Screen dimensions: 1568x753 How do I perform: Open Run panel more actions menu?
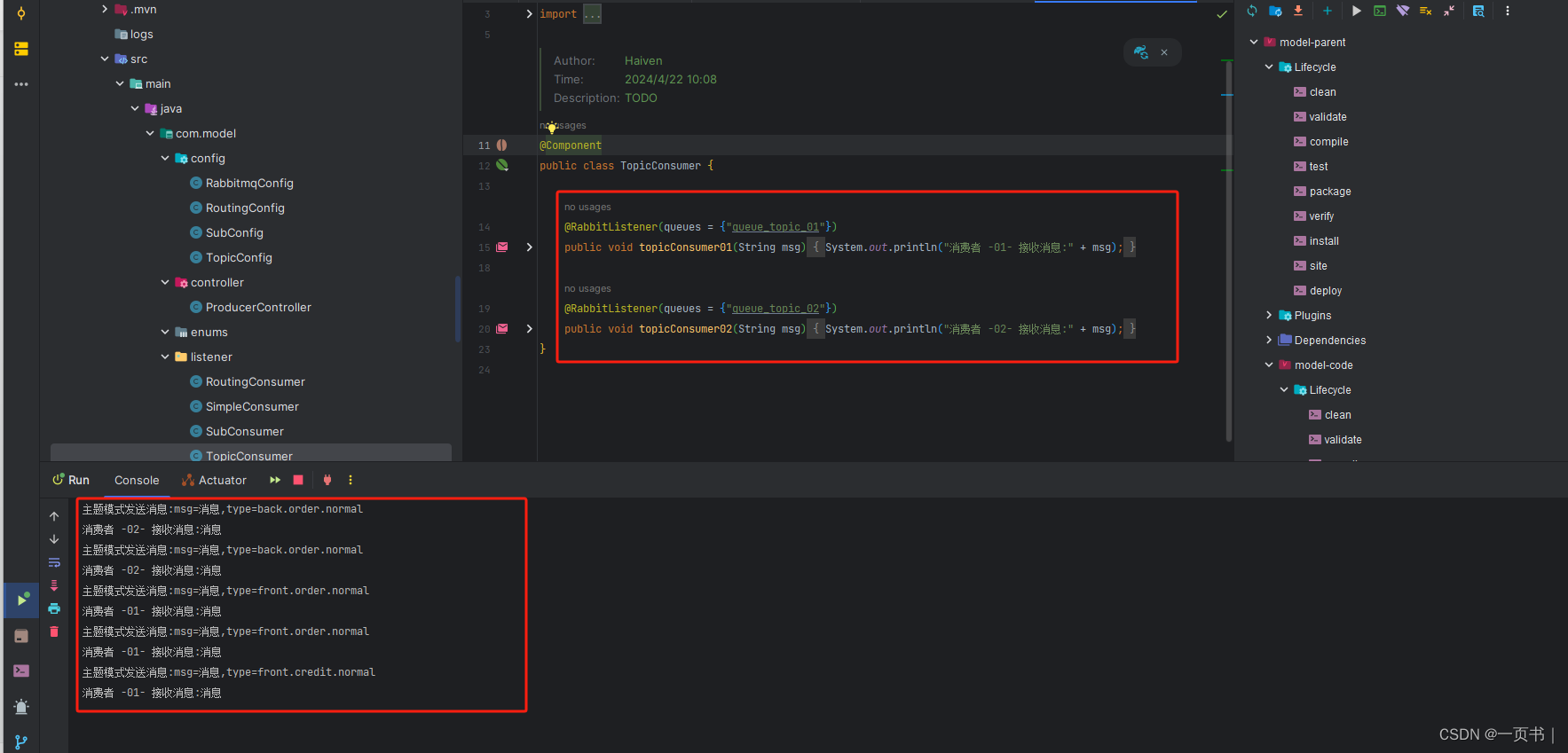[x=351, y=480]
